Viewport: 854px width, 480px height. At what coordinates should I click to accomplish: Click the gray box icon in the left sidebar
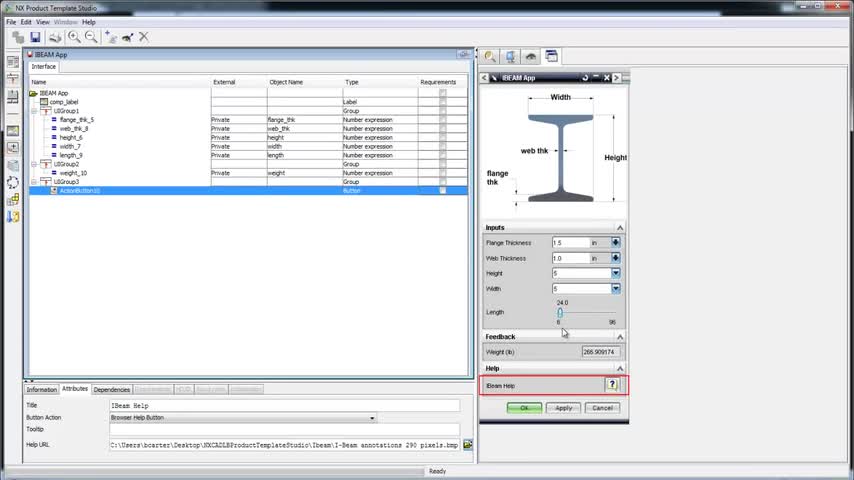[13, 165]
